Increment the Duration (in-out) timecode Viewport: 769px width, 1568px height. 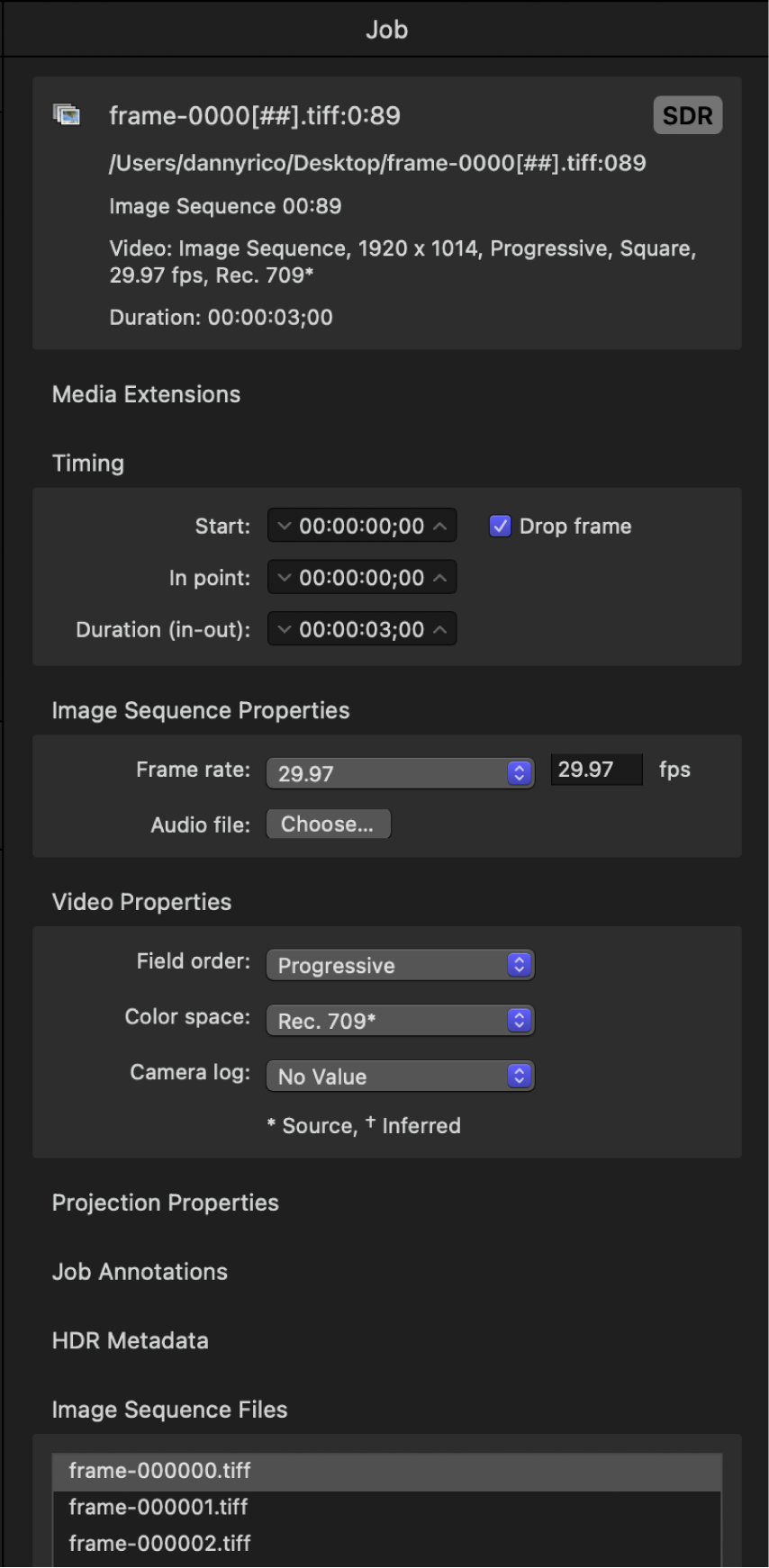[x=439, y=629]
